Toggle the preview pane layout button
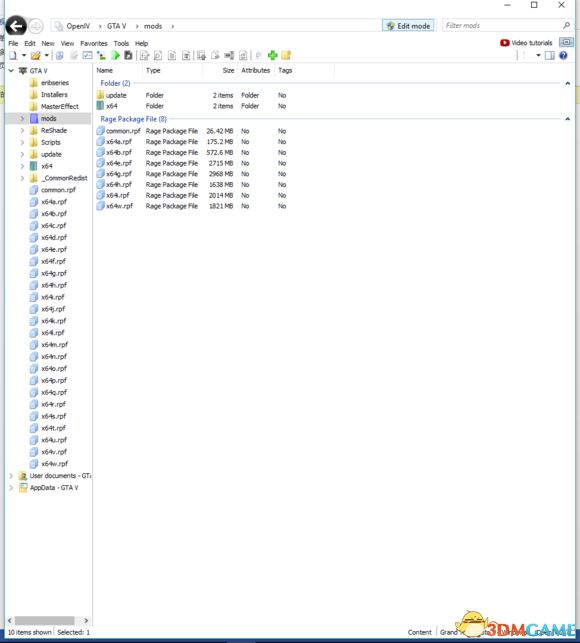Image resolution: width=580 pixels, height=643 pixels. coord(550,55)
